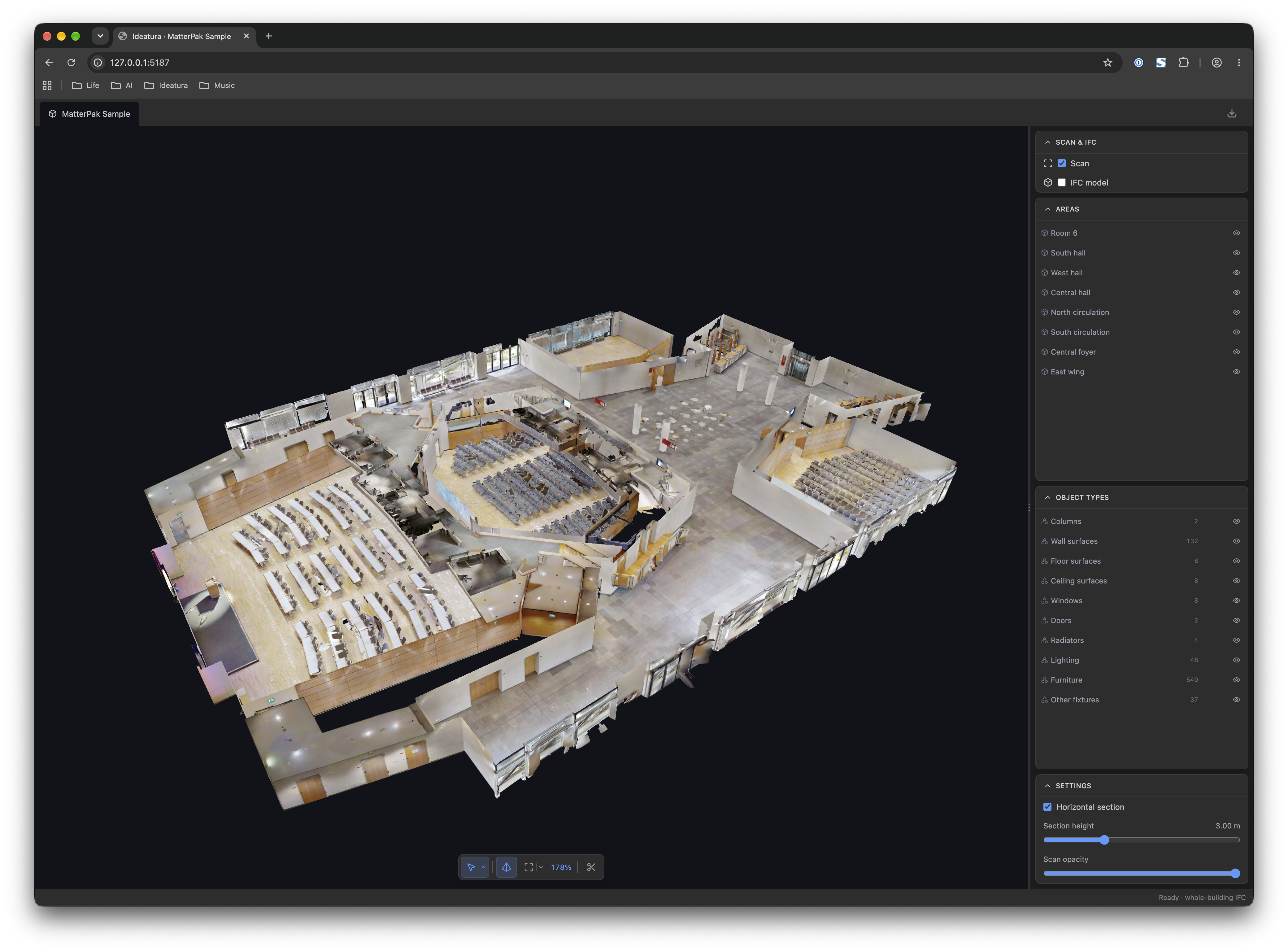Click the cube icon next to East wing
This screenshot has width=1288, height=952.
(x=1044, y=372)
